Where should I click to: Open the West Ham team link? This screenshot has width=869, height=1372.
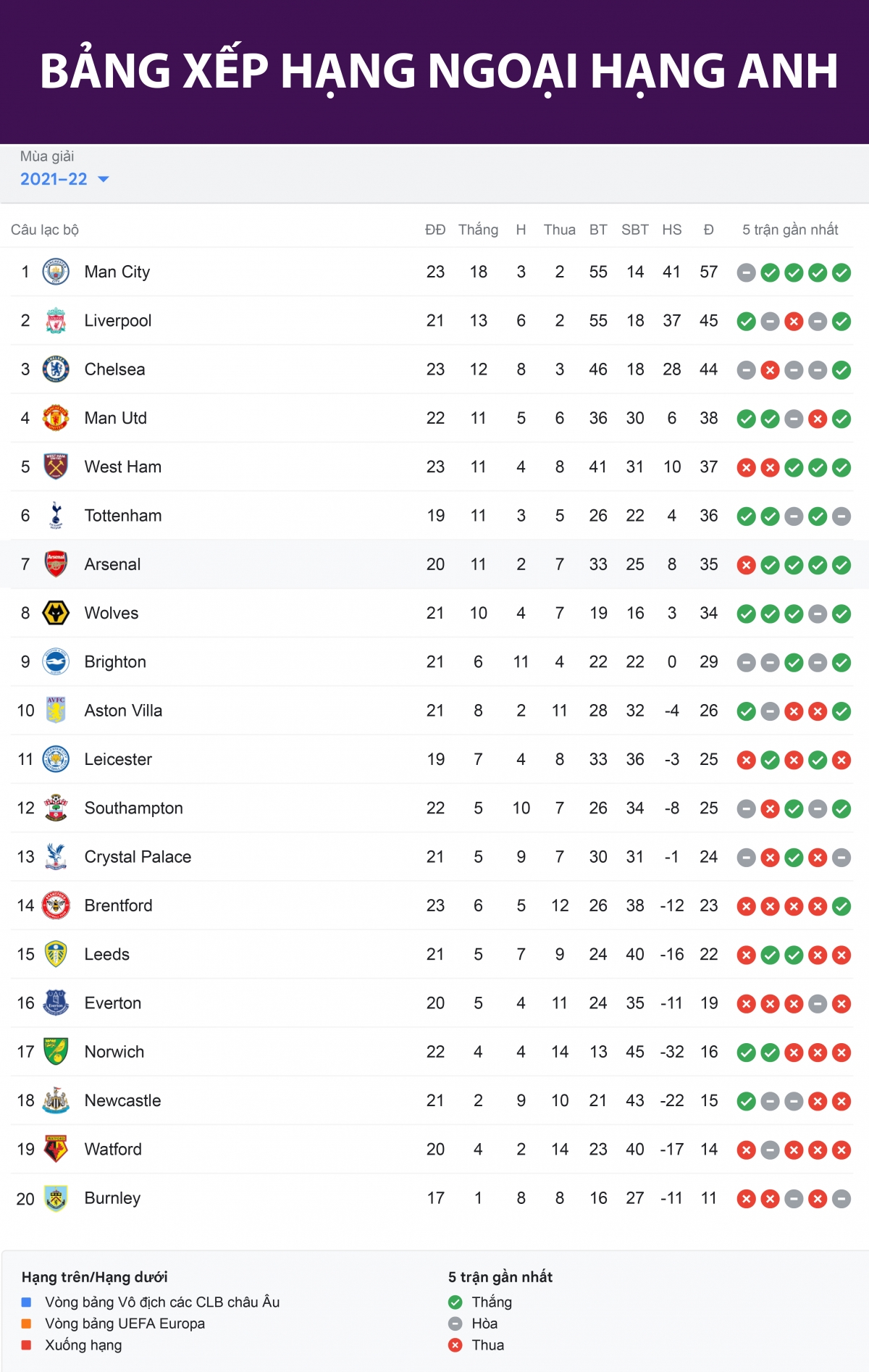pyautogui.click(x=123, y=467)
